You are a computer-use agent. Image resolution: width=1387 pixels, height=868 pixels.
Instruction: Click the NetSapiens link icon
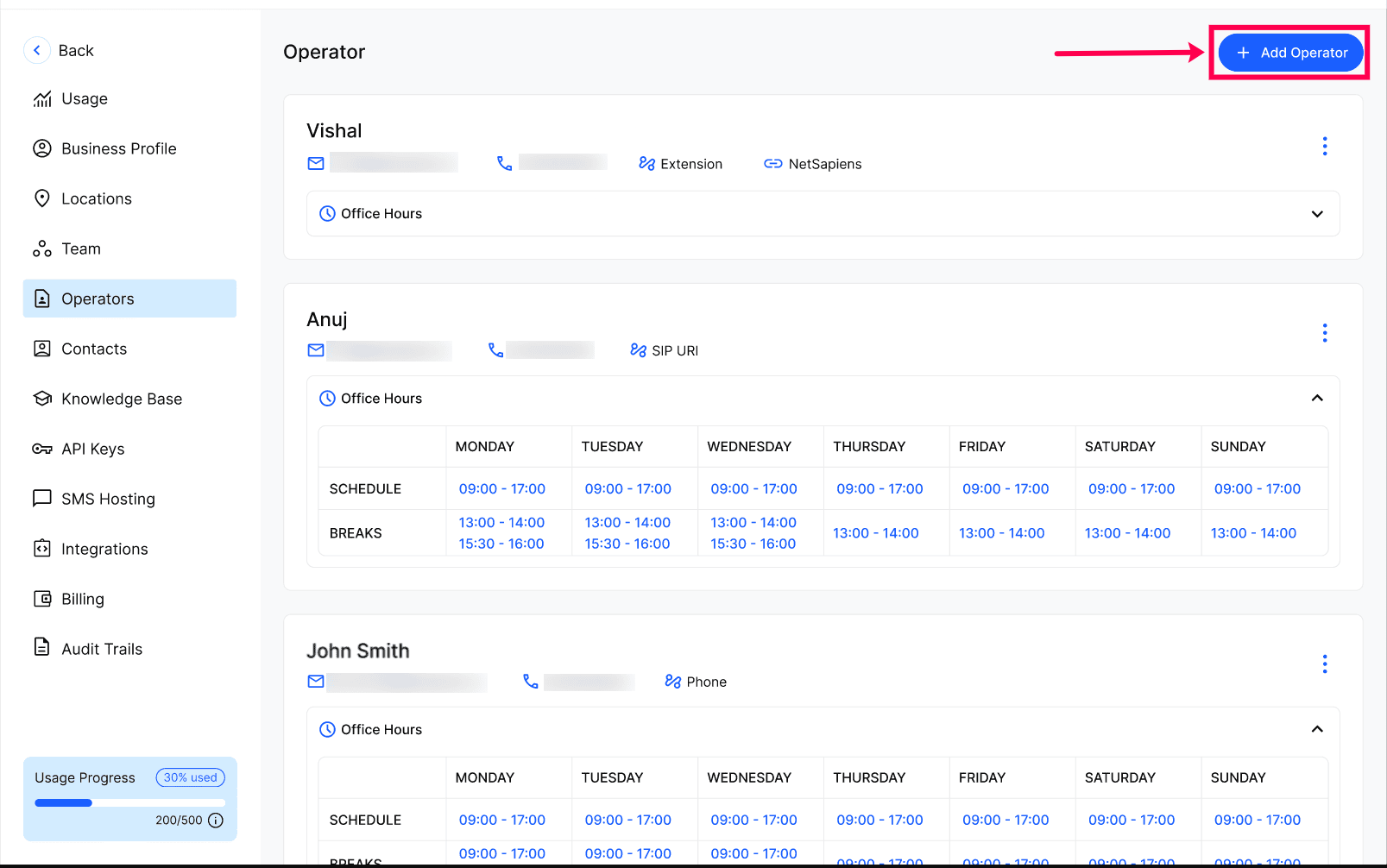point(772,164)
